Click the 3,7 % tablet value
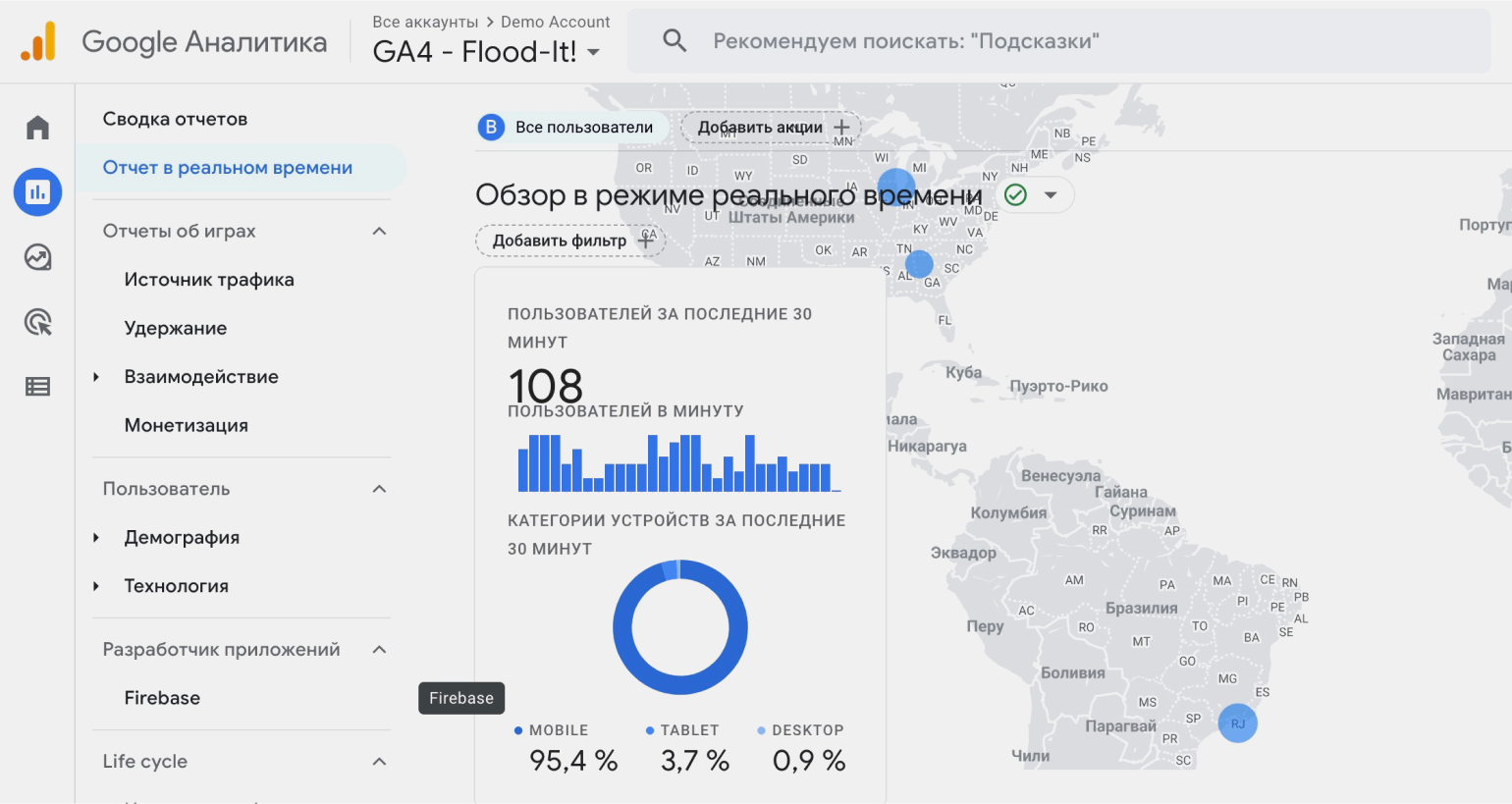This screenshot has height=804, width=1512. coord(695,761)
